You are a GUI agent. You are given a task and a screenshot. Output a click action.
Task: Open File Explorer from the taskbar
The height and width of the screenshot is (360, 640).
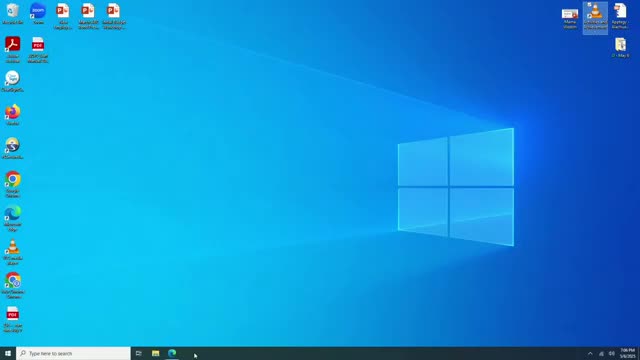[156, 353]
